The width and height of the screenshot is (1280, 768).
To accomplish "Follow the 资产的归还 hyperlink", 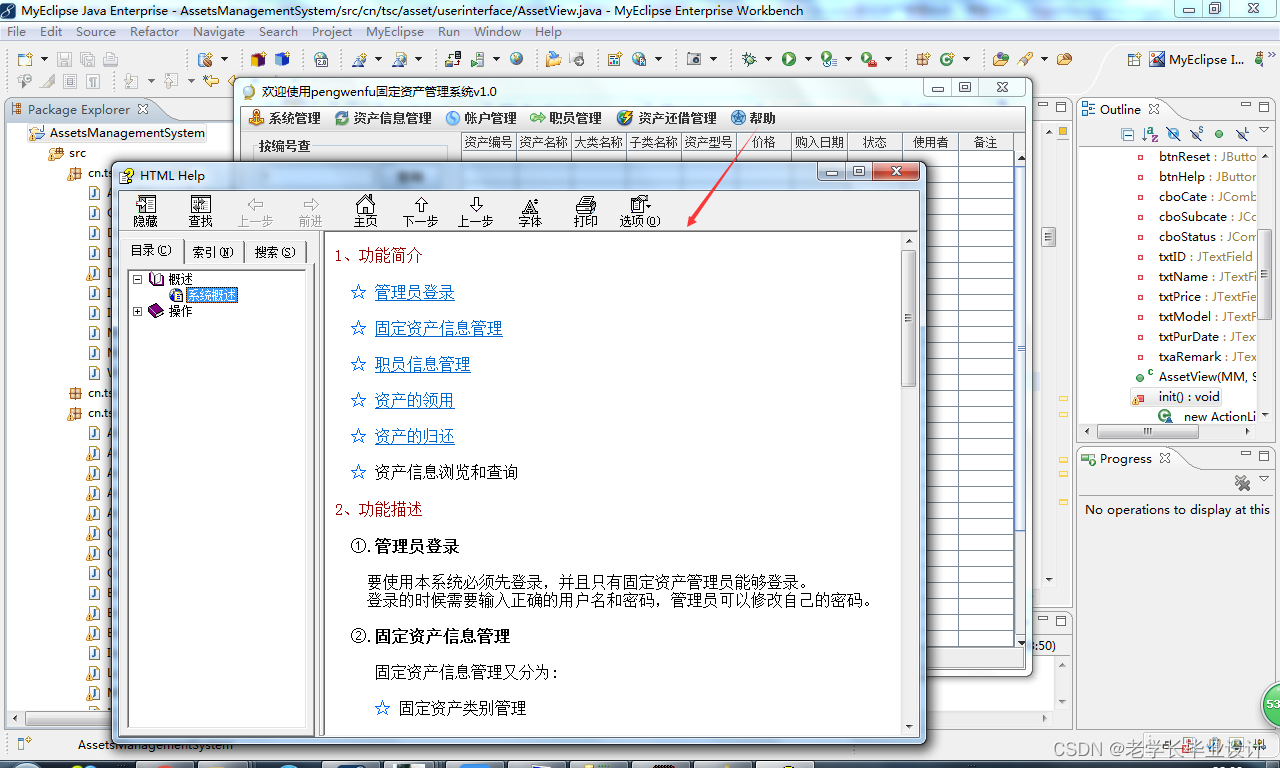I will coord(414,436).
